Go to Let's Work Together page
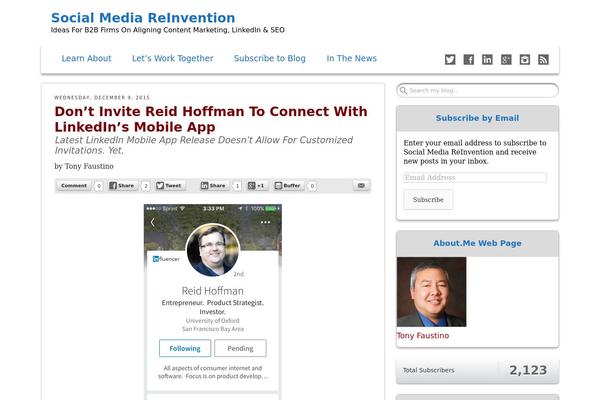Screen dimensions: 600x400 tap(172, 59)
